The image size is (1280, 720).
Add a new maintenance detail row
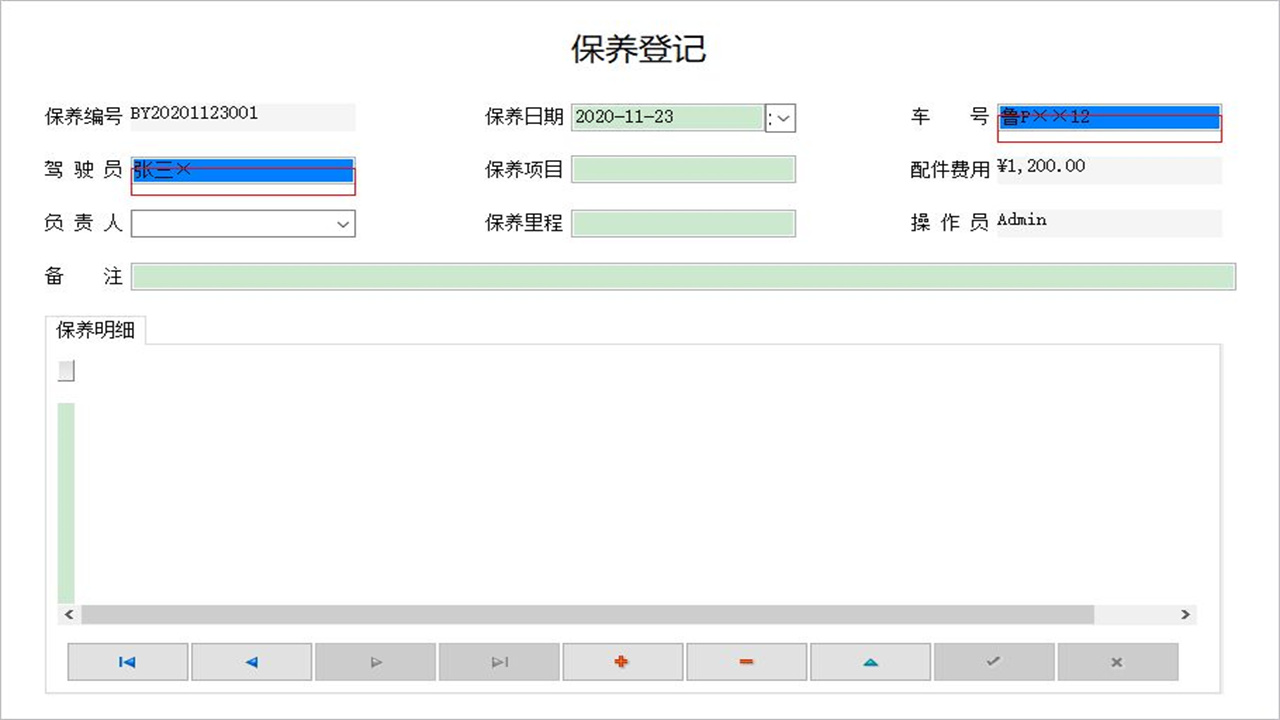pyautogui.click(x=622, y=661)
